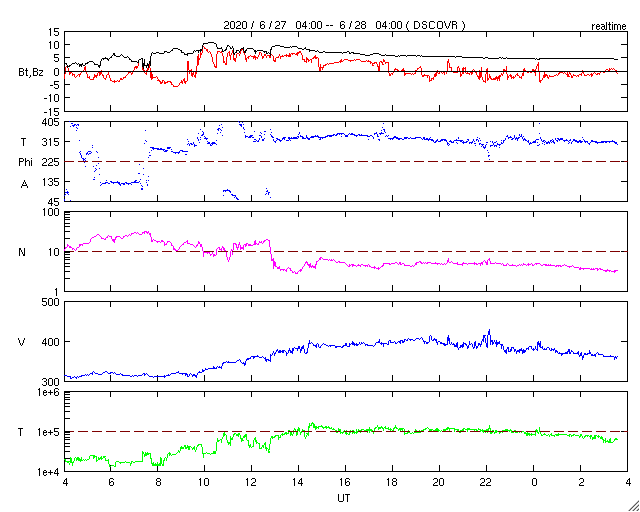Click the "100" tick on the N panel
Screen dimensions: 640x512
pos(51,212)
